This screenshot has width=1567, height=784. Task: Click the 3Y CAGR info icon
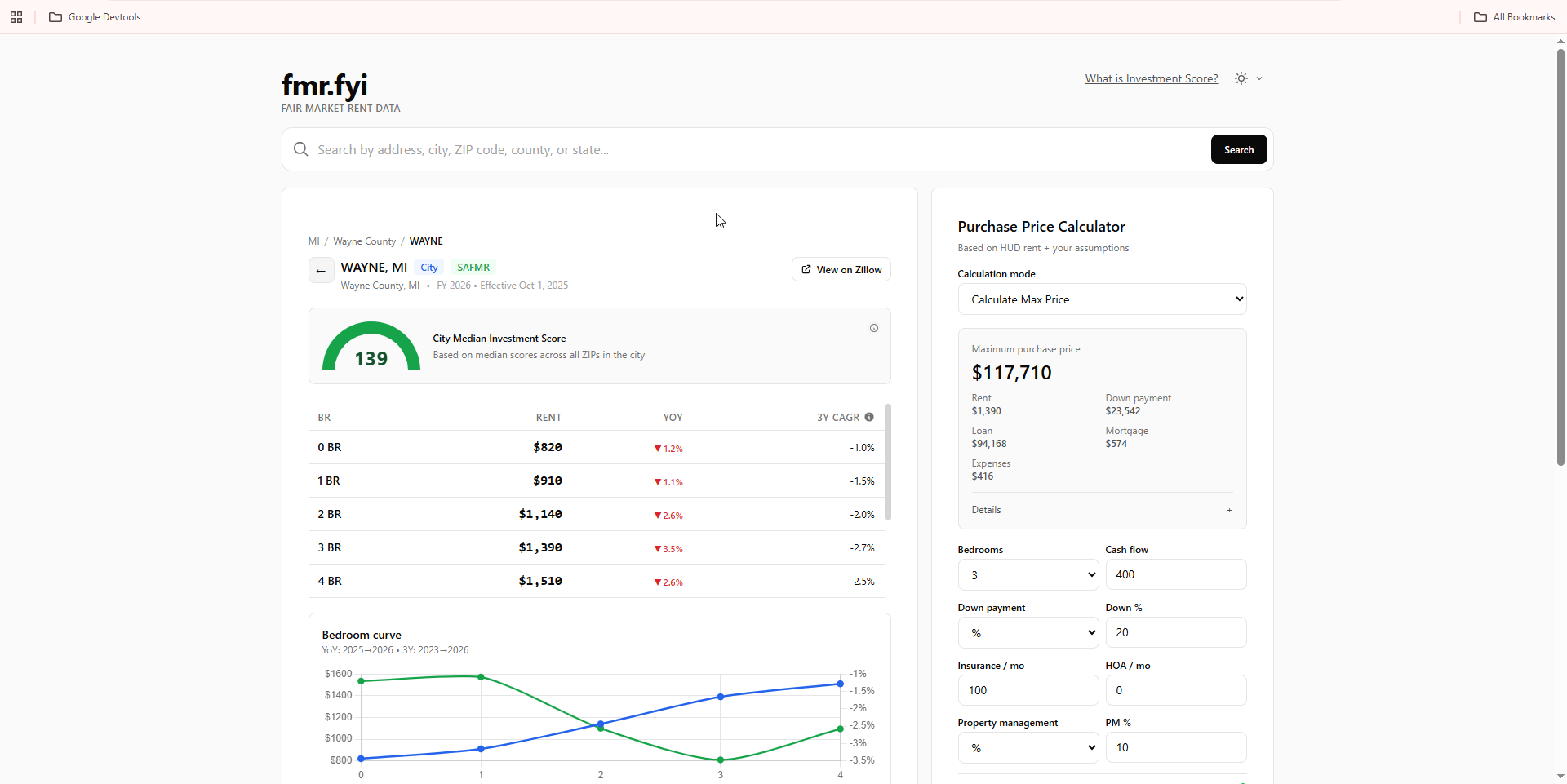[869, 417]
